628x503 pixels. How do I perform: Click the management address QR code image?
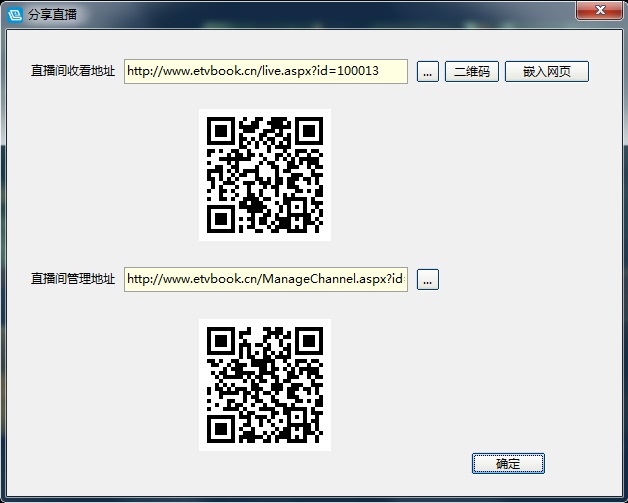[265, 385]
